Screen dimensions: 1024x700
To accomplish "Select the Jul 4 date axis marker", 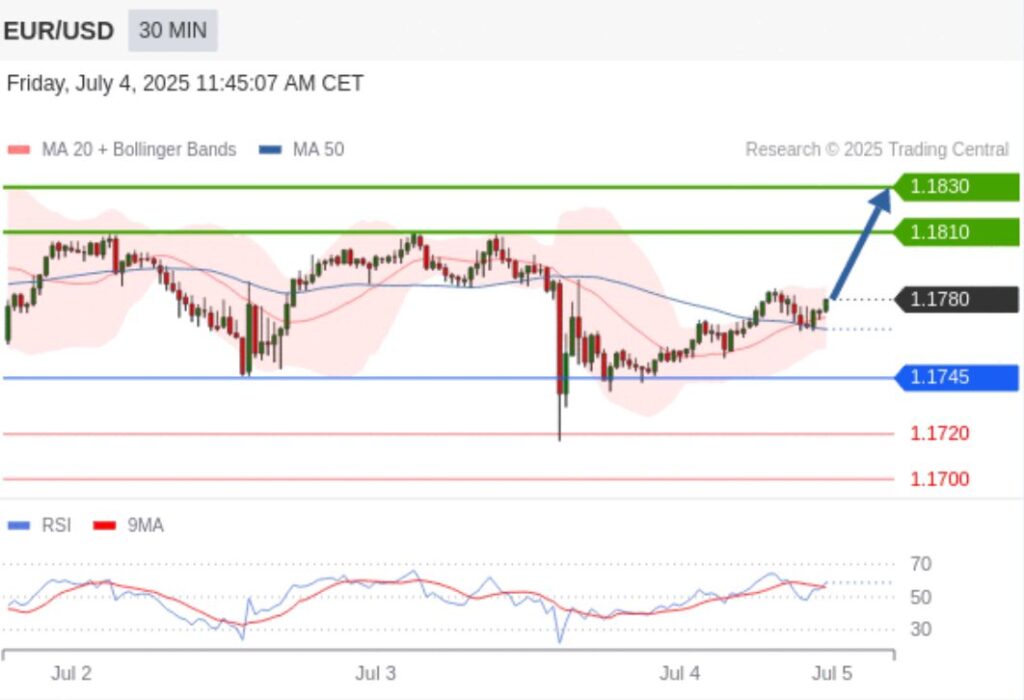I will (x=680, y=673).
